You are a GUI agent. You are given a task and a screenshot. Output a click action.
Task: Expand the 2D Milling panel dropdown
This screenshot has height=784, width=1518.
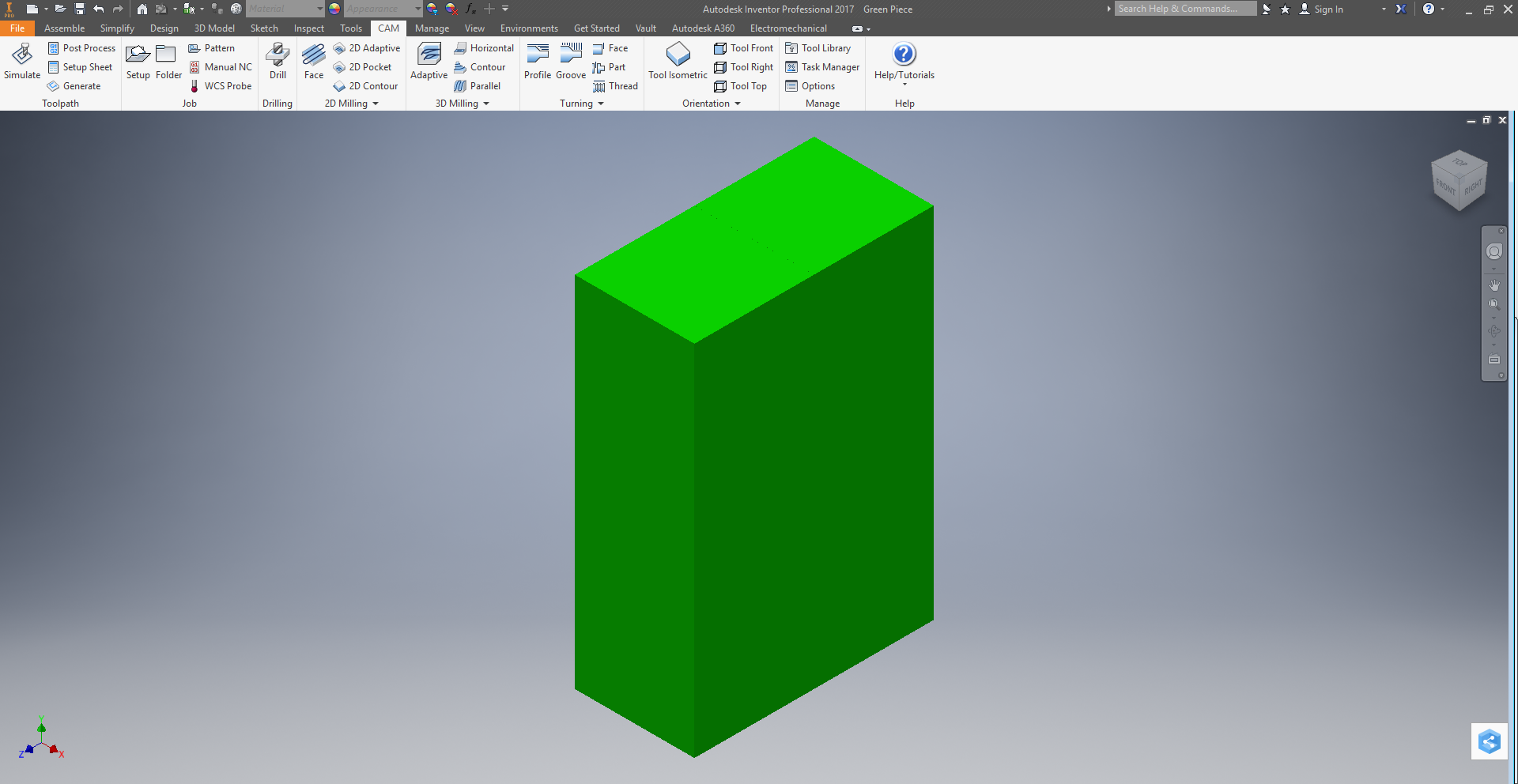click(376, 104)
